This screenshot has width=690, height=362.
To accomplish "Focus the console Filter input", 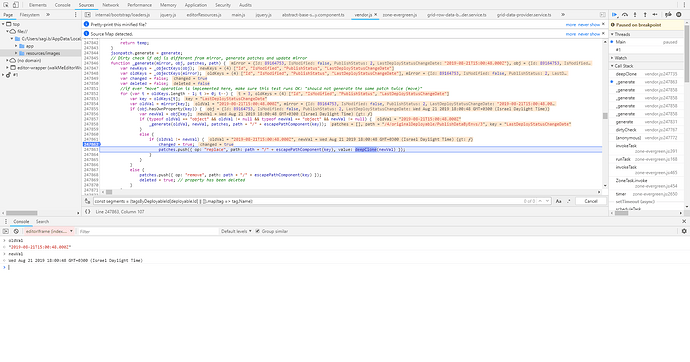I will coord(147,231).
